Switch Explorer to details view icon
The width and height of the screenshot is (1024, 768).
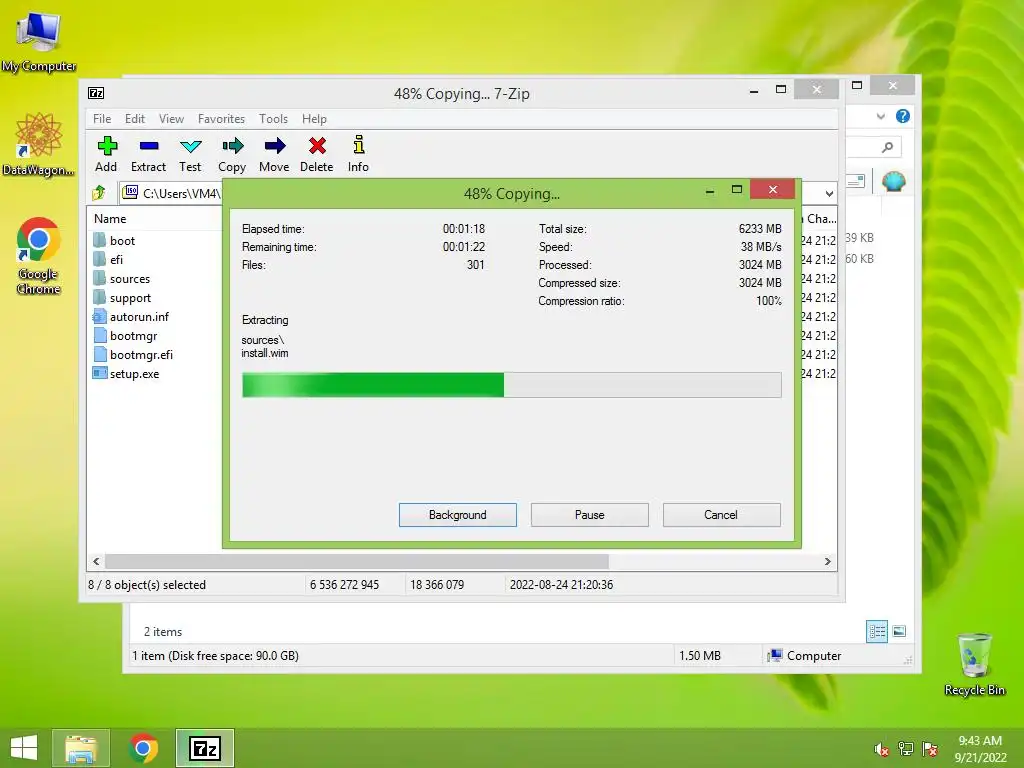pyautogui.click(x=877, y=632)
